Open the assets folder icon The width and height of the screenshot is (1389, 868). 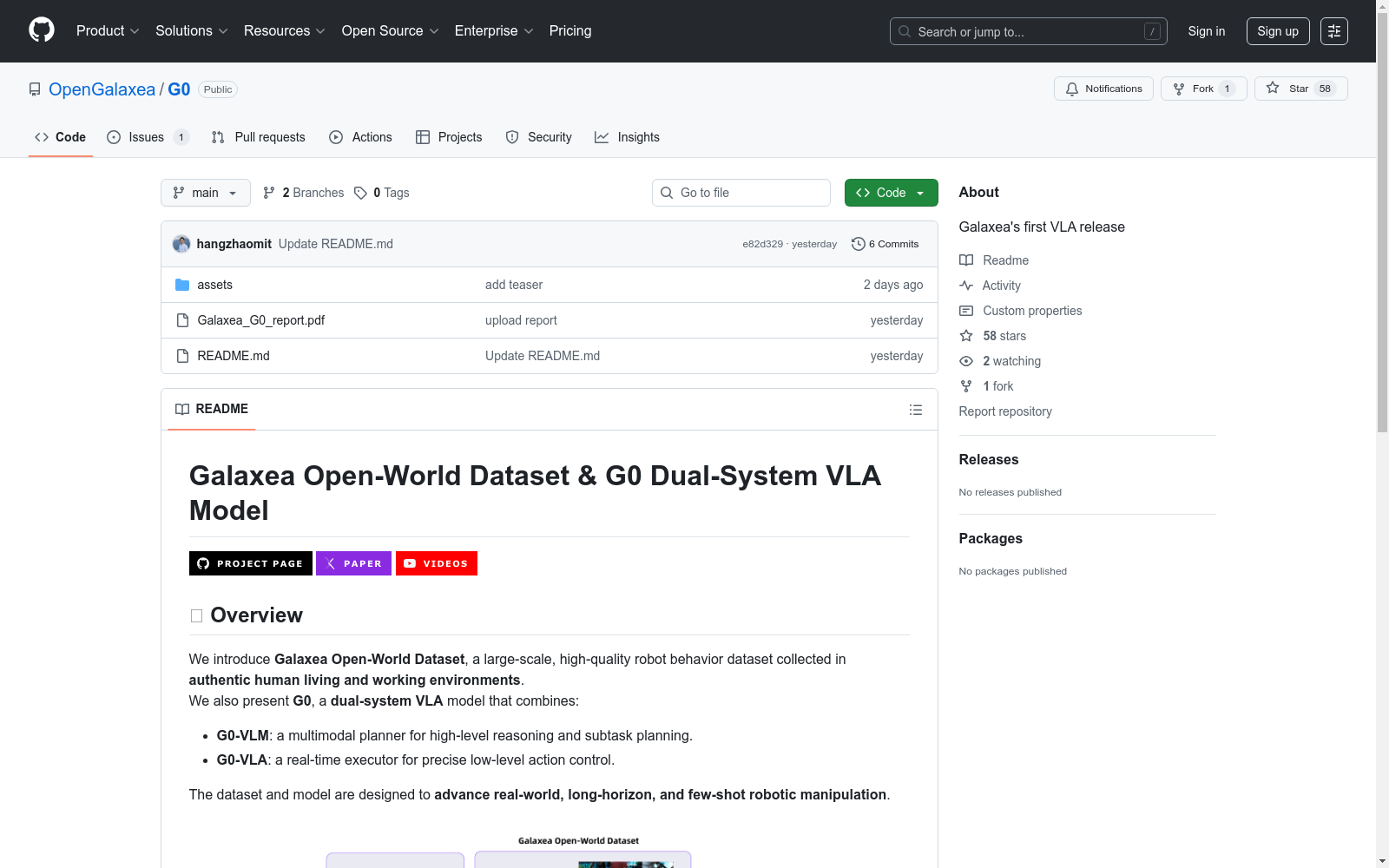click(182, 285)
